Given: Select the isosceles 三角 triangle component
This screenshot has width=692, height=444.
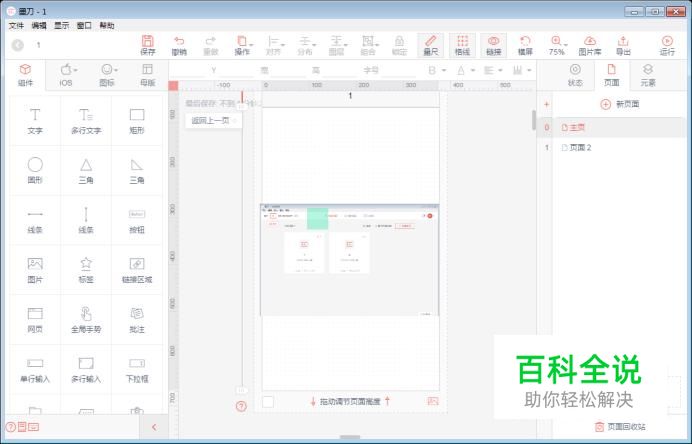Looking at the screenshot, I should pyautogui.click(x=86, y=170).
